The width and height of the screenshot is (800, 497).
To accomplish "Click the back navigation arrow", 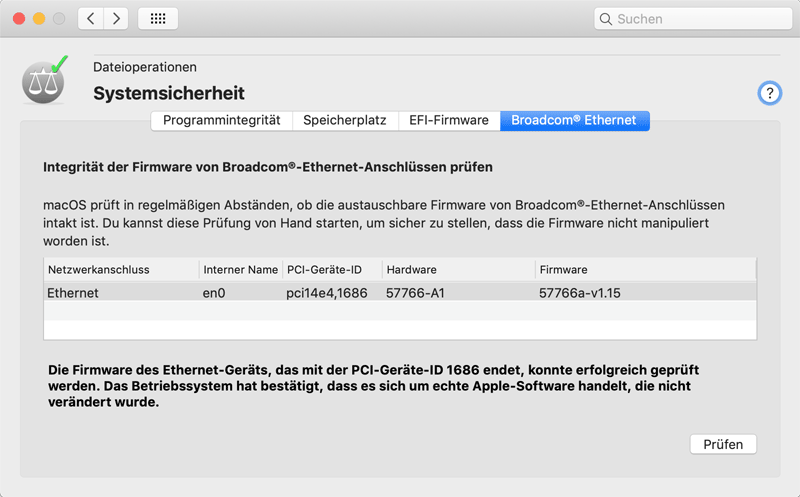I will pos(91,19).
